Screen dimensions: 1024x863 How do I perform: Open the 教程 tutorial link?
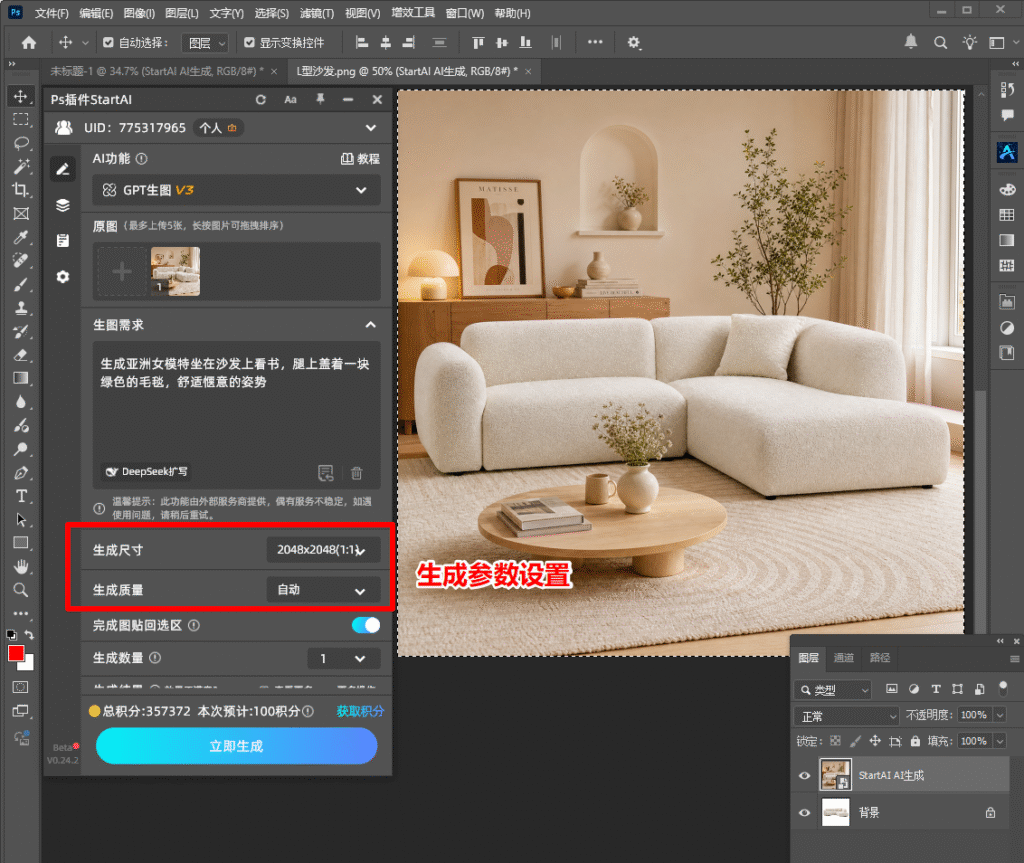[x=360, y=159]
